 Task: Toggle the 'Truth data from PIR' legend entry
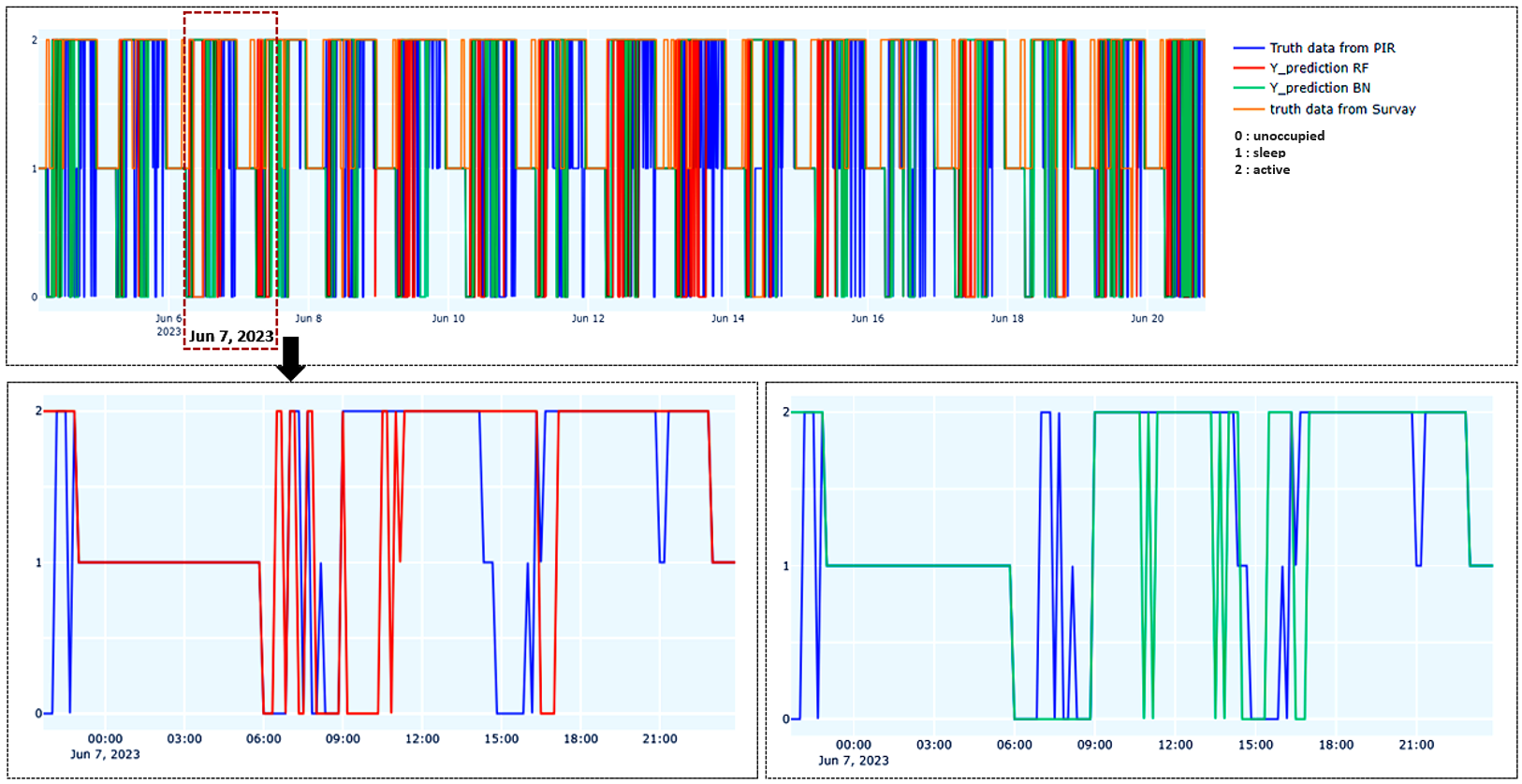pyautogui.click(x=1314, y=48)
